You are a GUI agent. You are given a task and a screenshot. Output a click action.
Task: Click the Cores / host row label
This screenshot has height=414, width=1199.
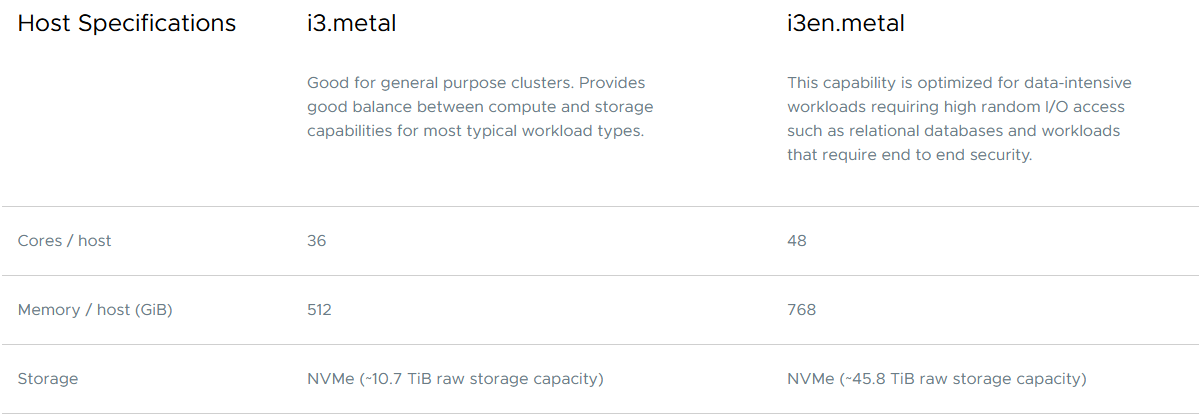click(64, 240)
